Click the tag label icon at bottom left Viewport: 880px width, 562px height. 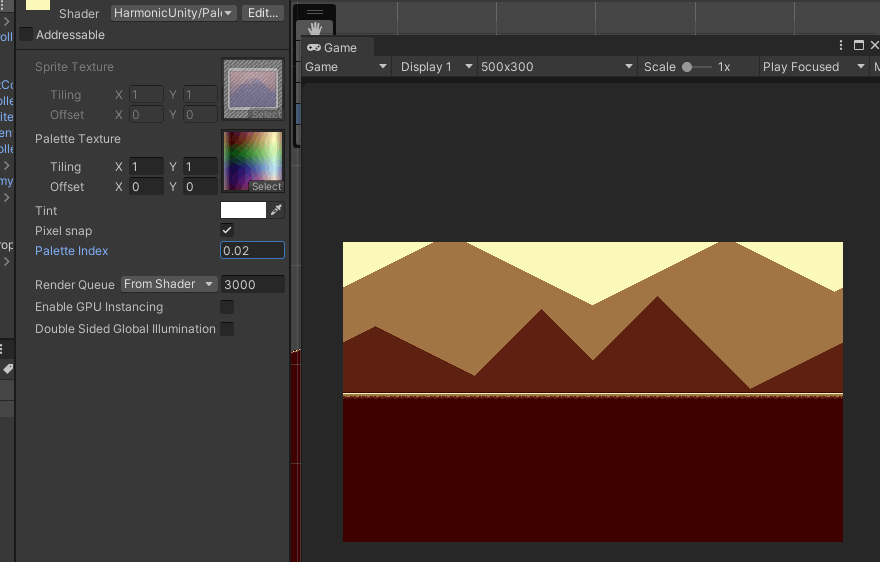coord(7,370)
